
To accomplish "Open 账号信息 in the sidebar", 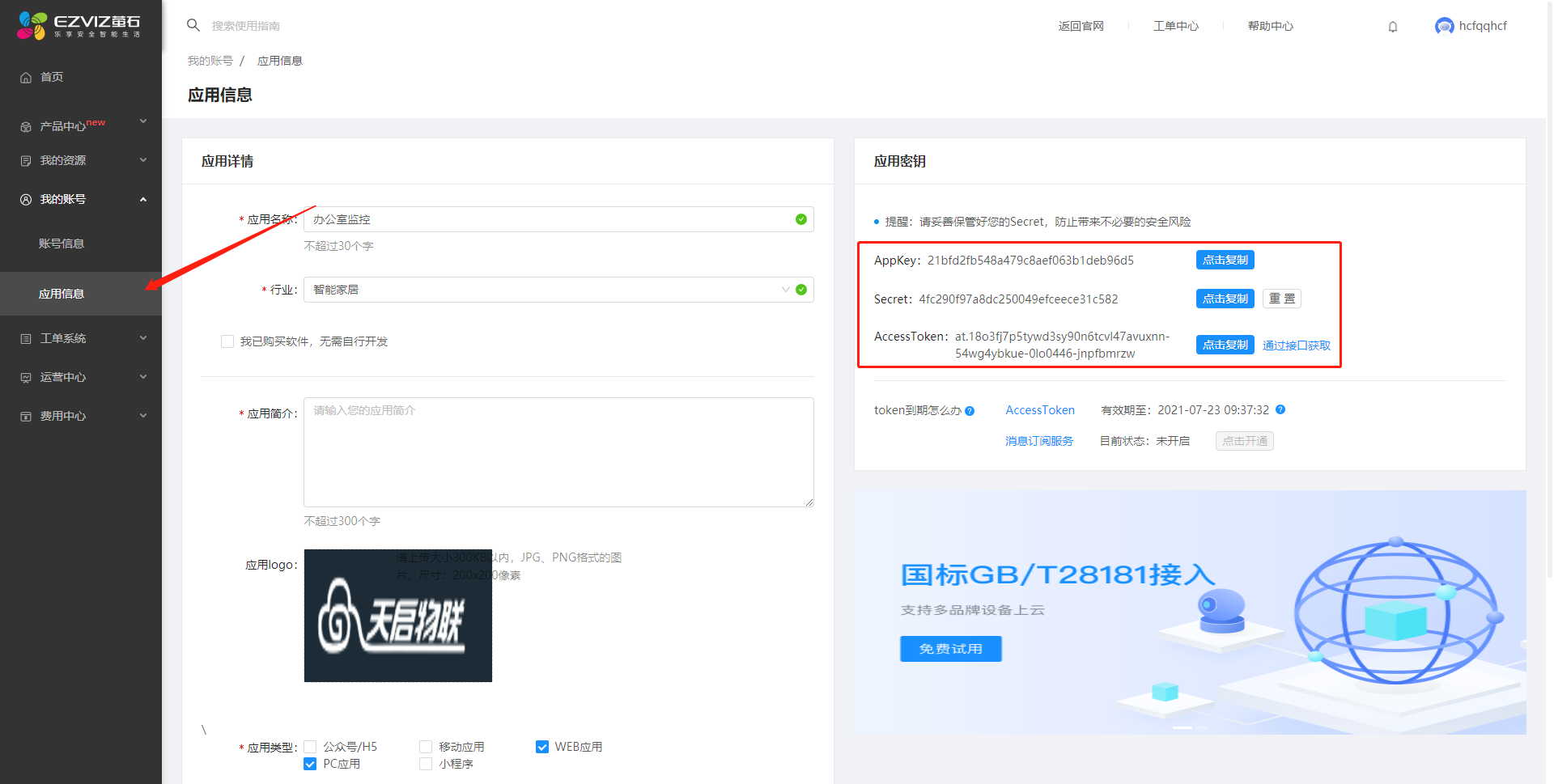I will pos(62,244).
